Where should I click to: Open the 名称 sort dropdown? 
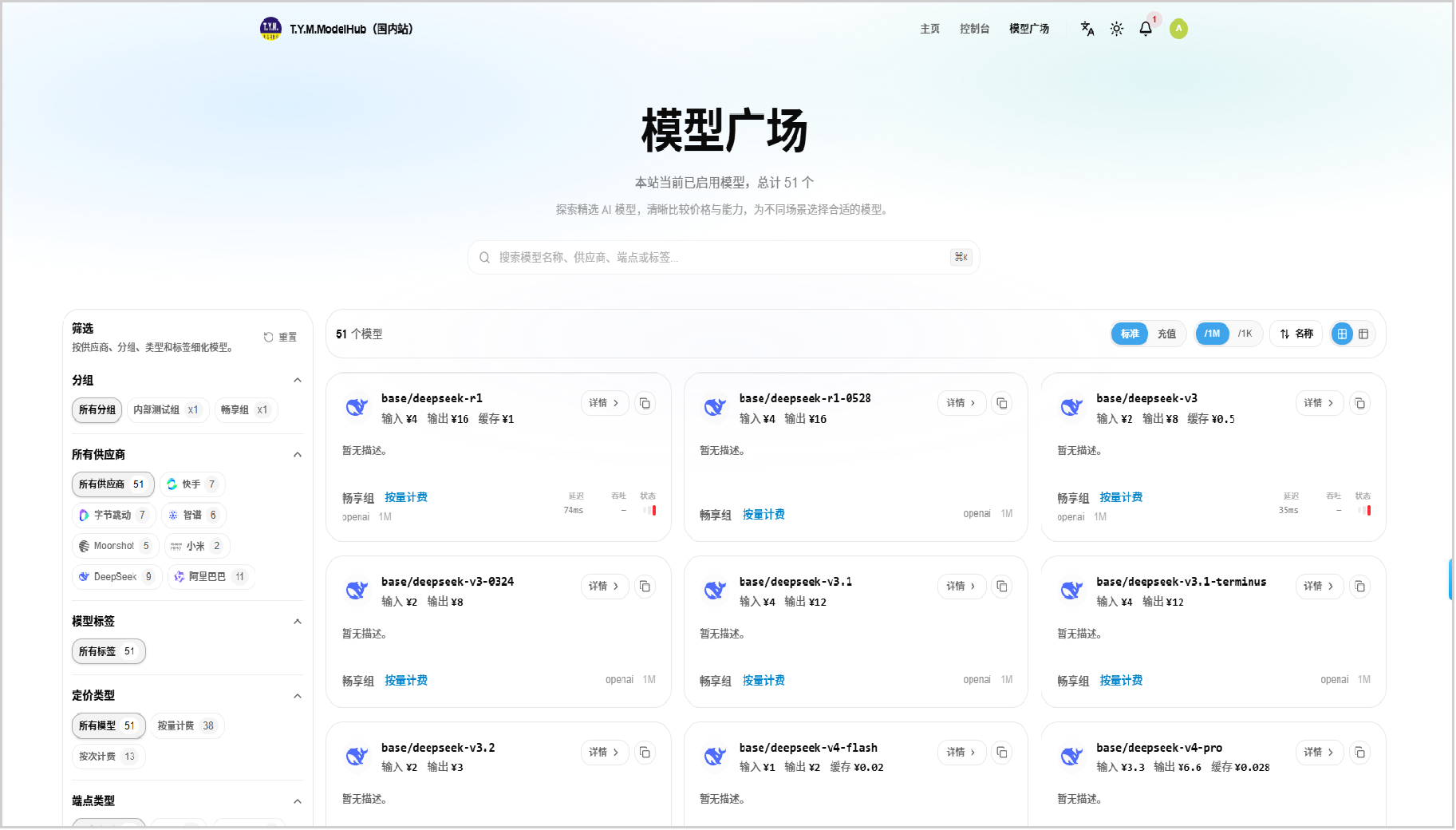tap(1296, 334)
